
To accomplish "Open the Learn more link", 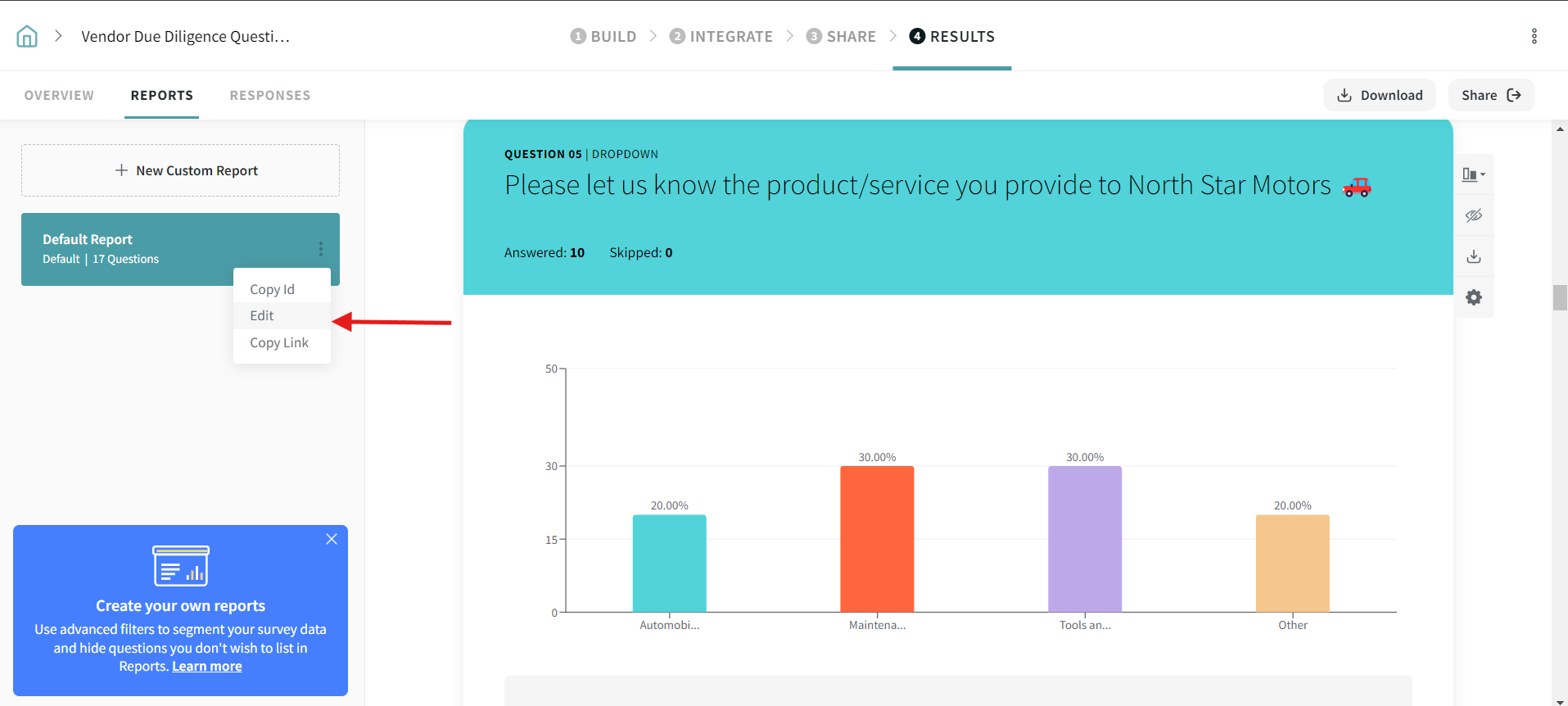I will (206, 666).
